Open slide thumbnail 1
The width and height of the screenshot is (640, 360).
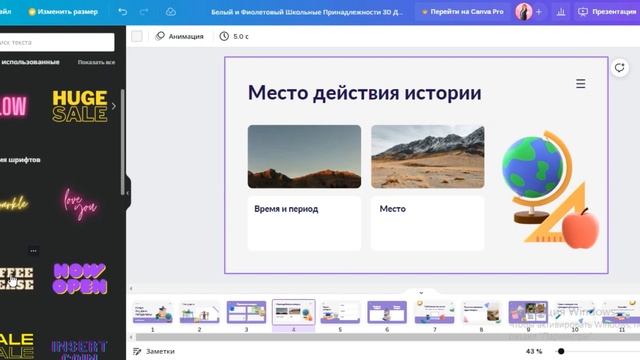click(153, 312)
